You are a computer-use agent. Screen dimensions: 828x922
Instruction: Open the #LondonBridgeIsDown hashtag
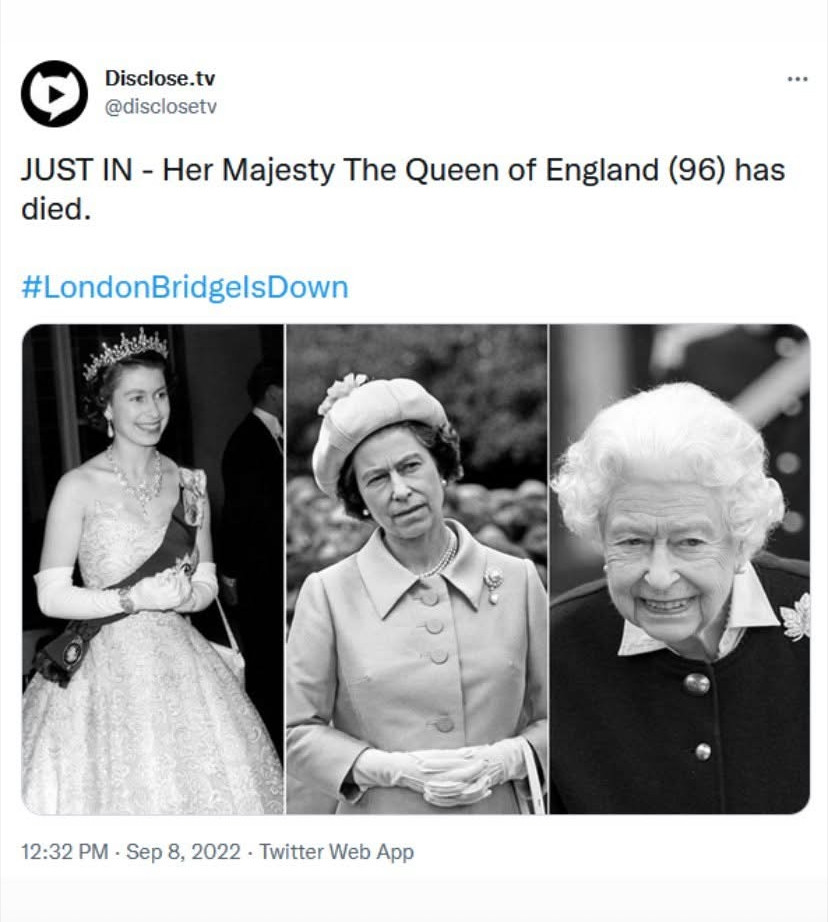pos(185,288)
